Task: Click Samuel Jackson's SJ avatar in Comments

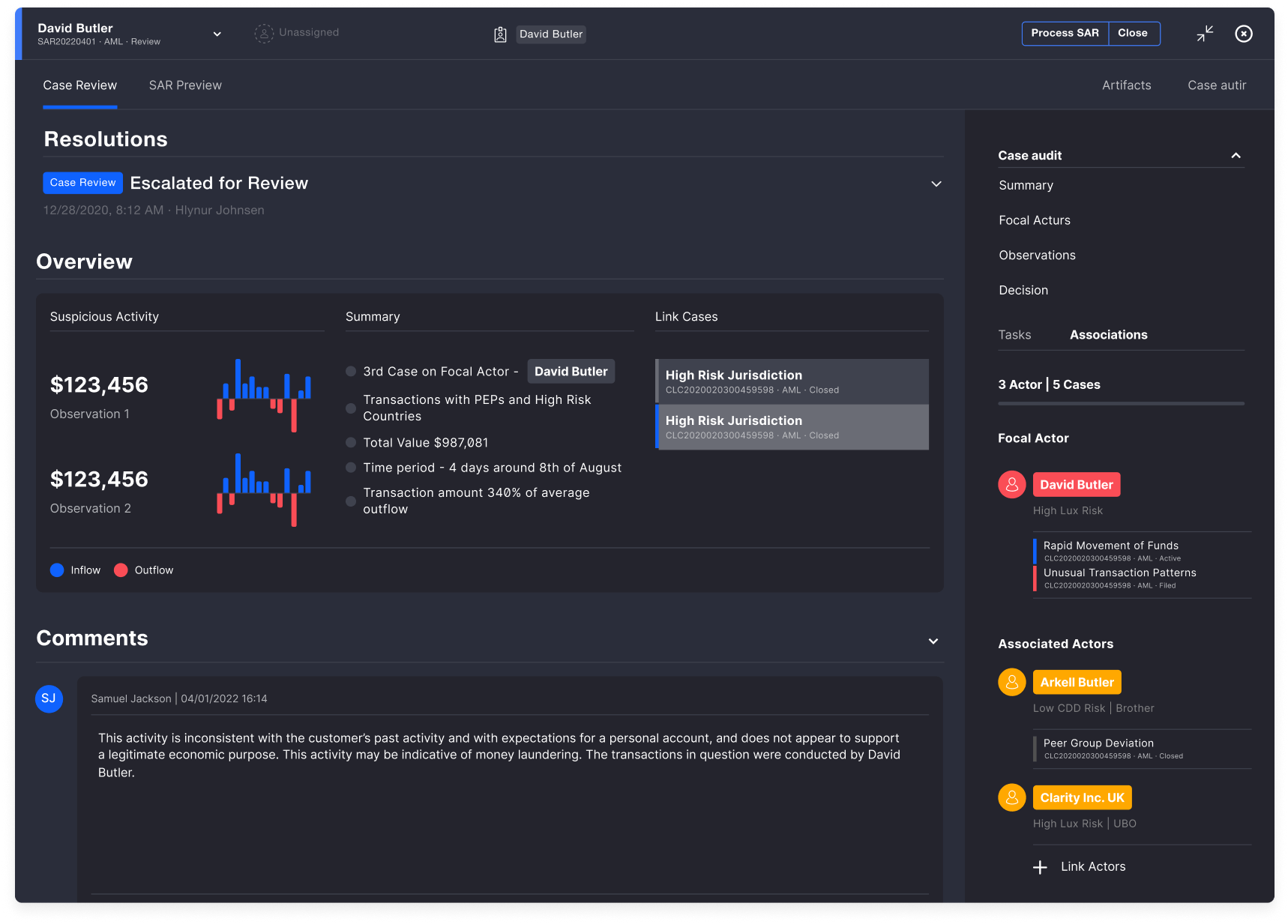Action: click(49, 698)
